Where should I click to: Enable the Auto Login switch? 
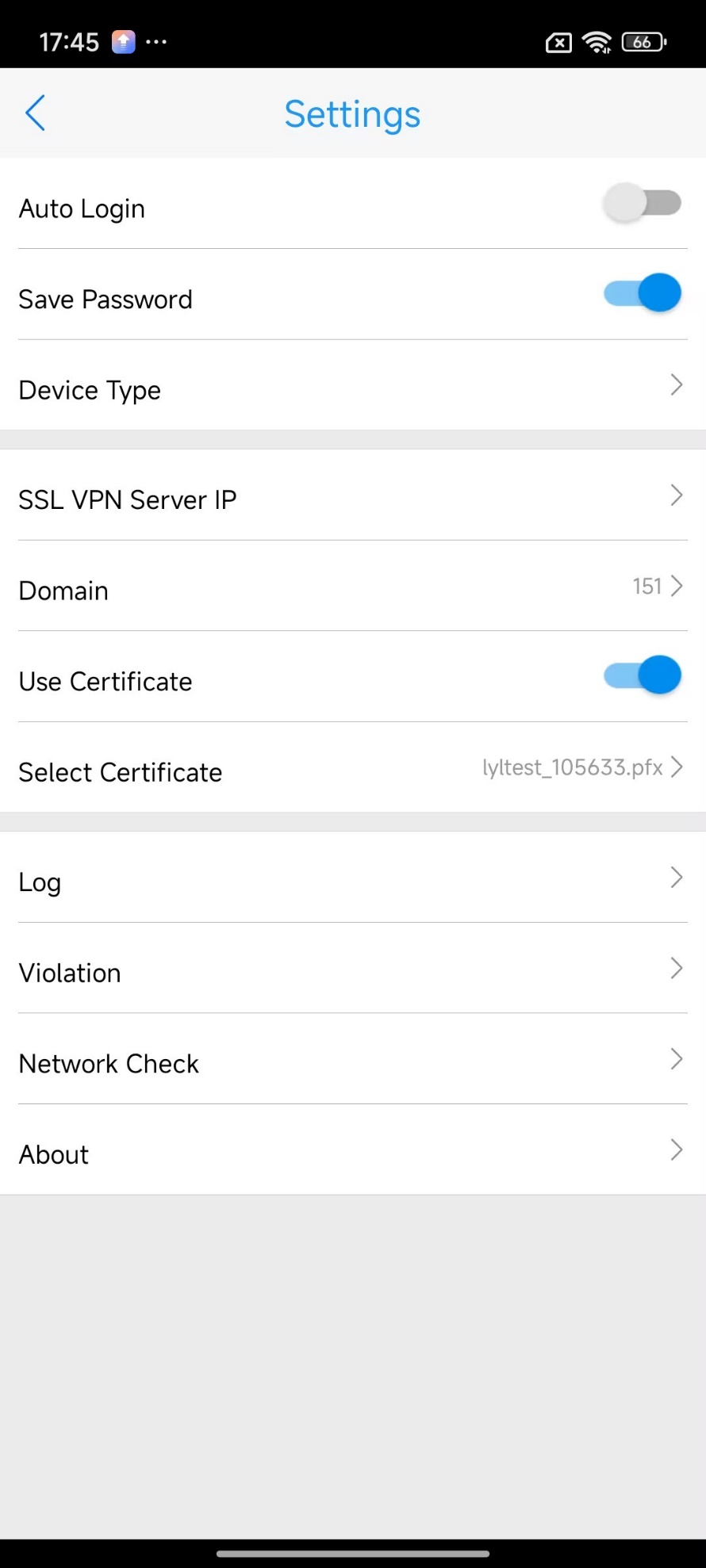click(642, 203)
